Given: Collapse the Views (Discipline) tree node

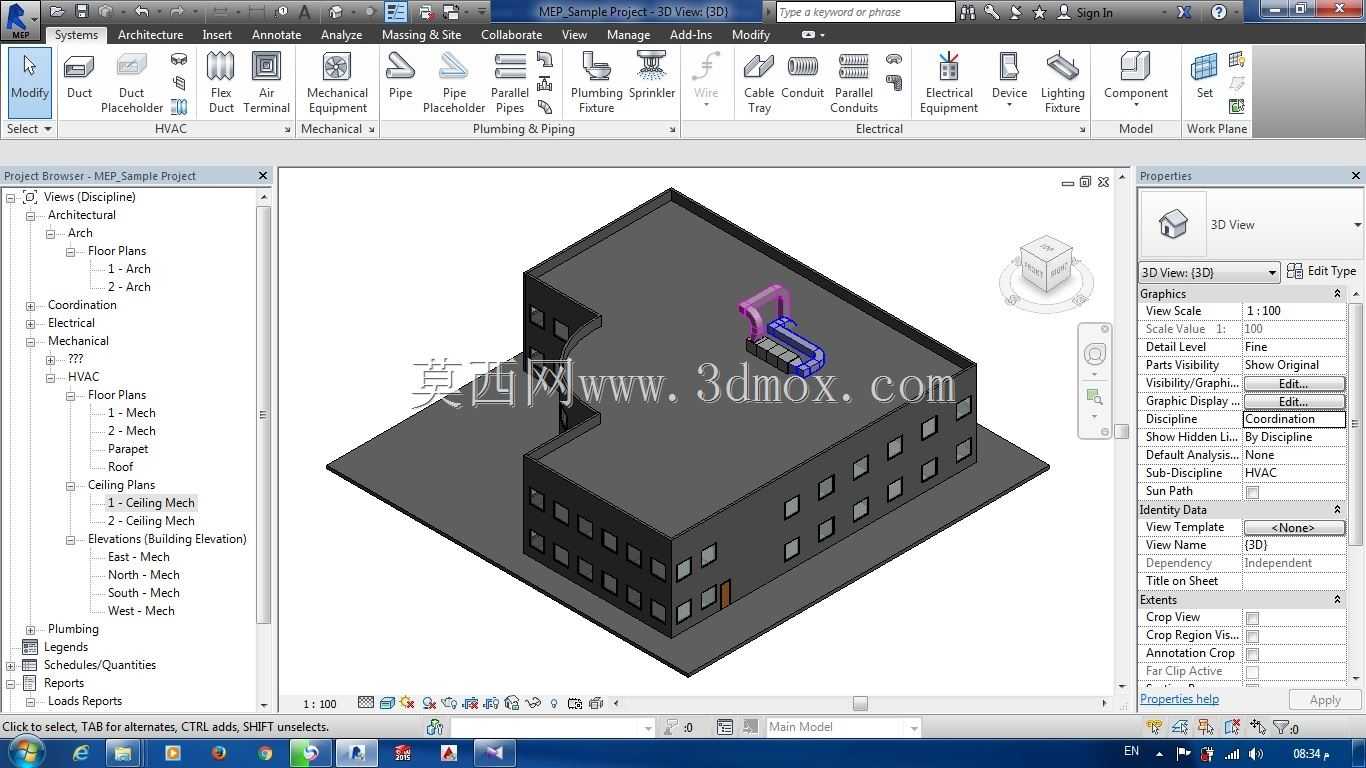Looking at the screenshot, I should tap(11, 197).
